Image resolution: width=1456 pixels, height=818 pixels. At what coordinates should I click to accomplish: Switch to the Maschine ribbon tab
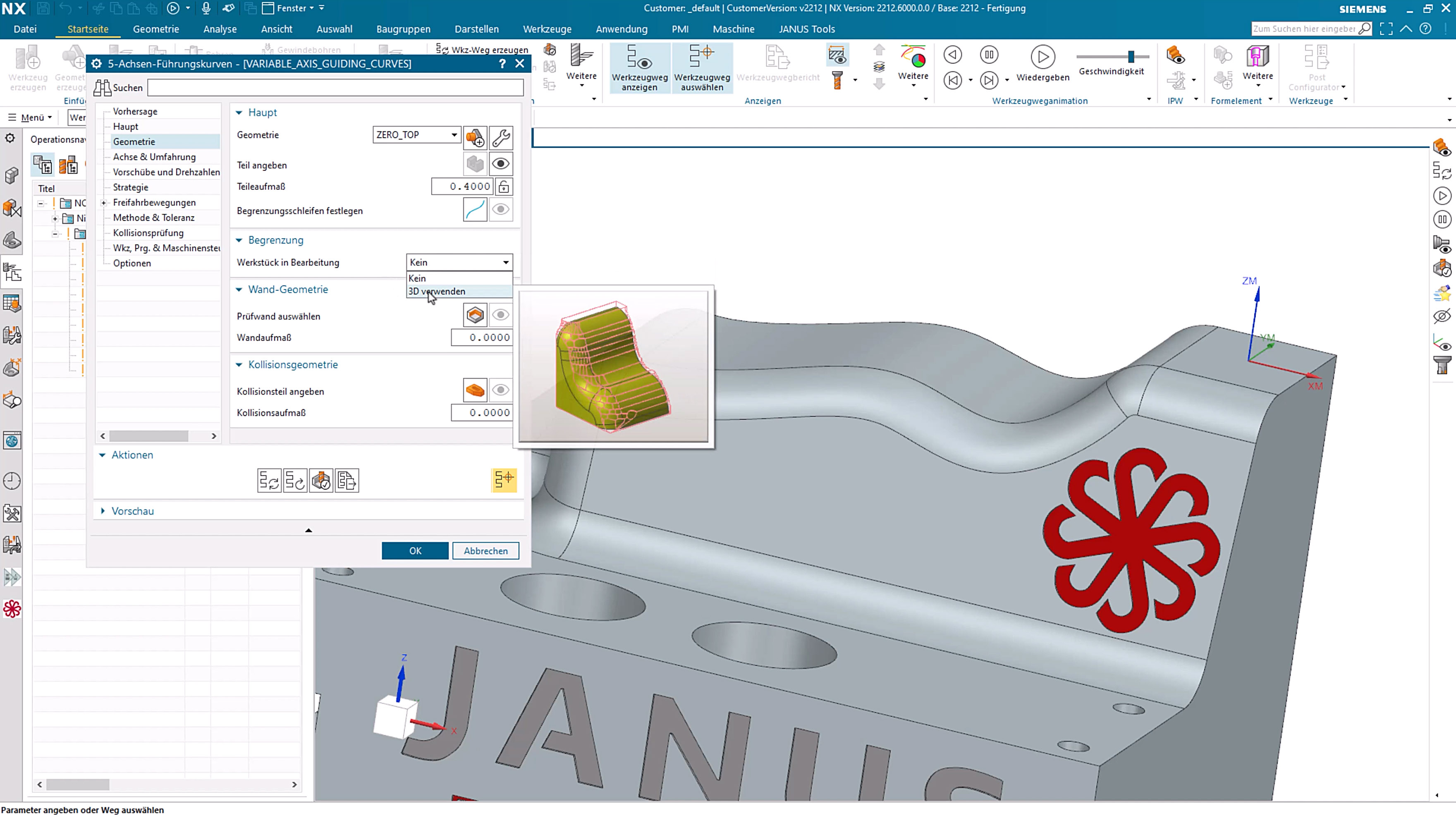click(734, 29)
